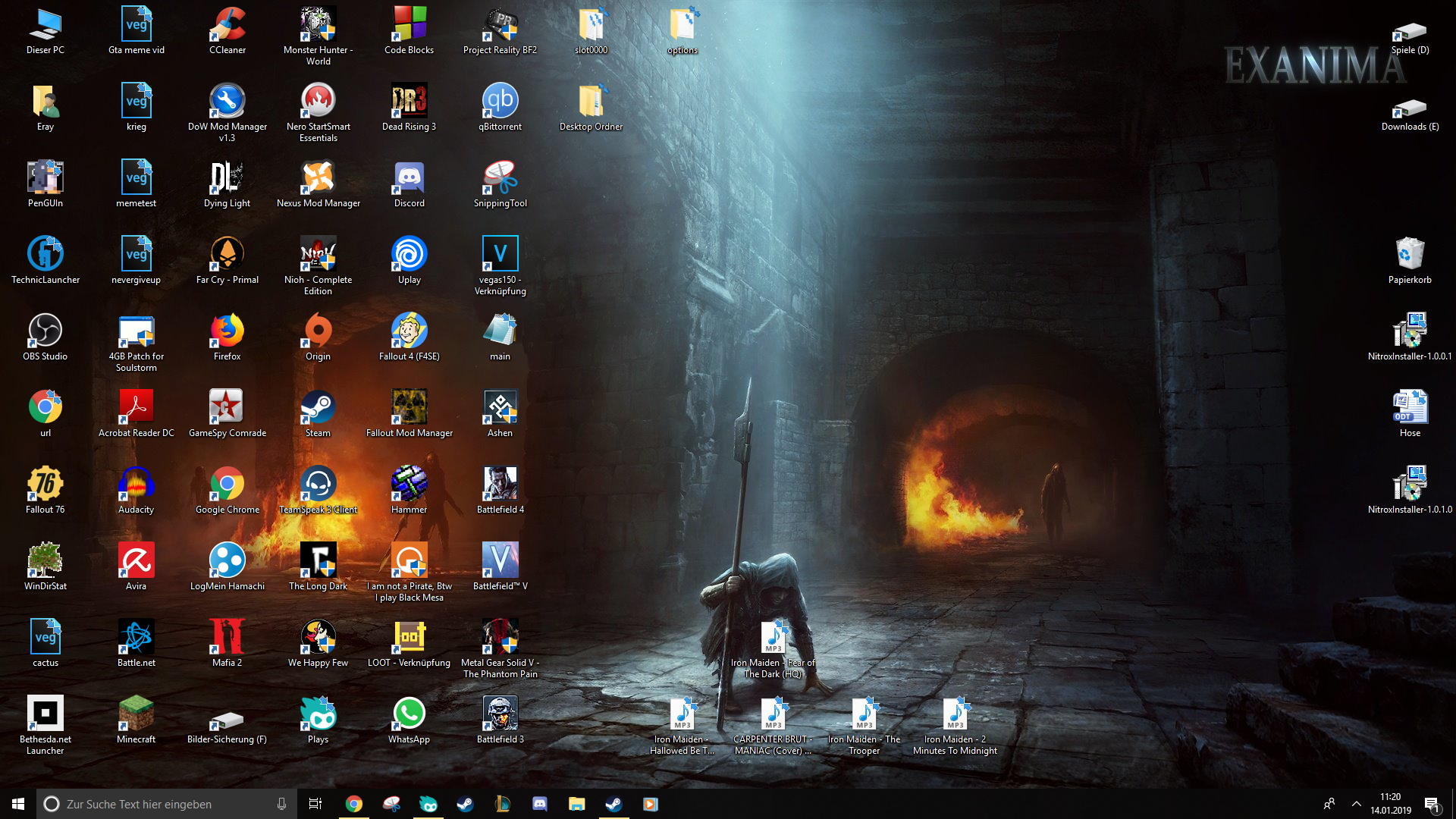Screen dimensions: 1456x819
Task: Select the Mafia 2 desktop shortcut
Action: 227,644
